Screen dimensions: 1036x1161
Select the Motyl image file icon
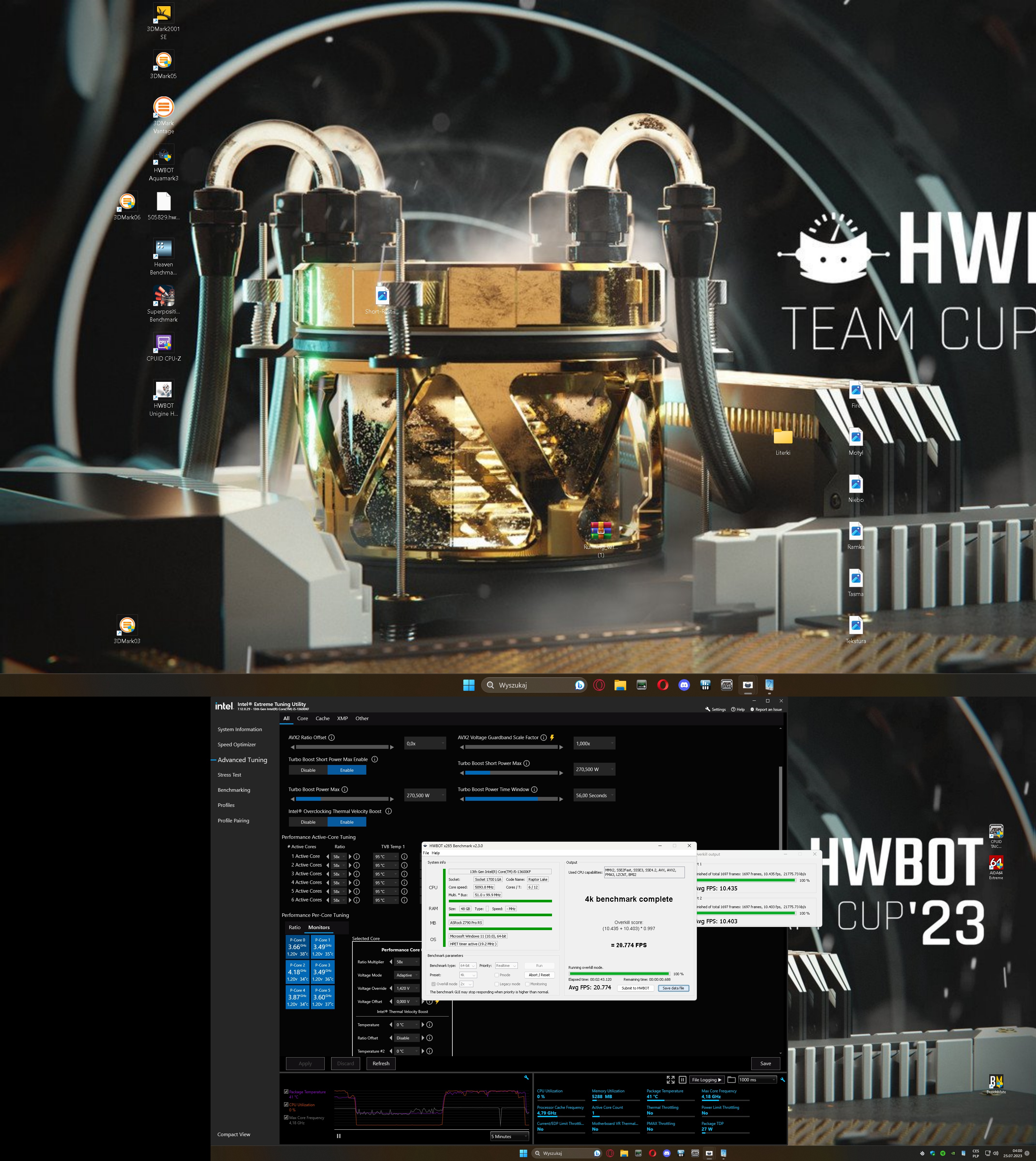[855, 442]
